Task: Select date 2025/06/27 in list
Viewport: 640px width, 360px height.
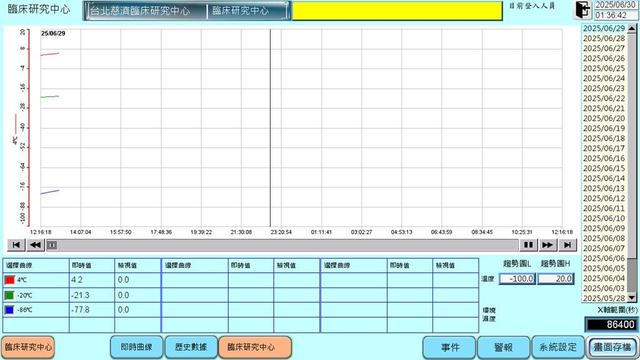Action: (604, 49)
